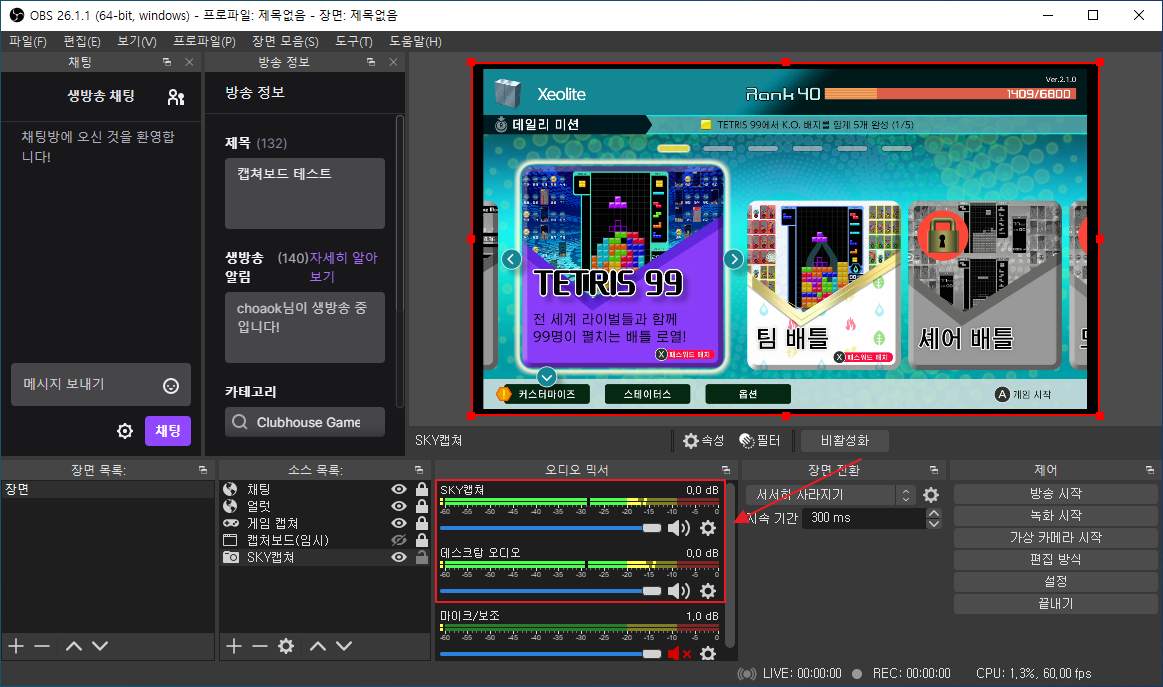
Task: Mute the 데스크탑 오디오 channel
Action: 679,591
